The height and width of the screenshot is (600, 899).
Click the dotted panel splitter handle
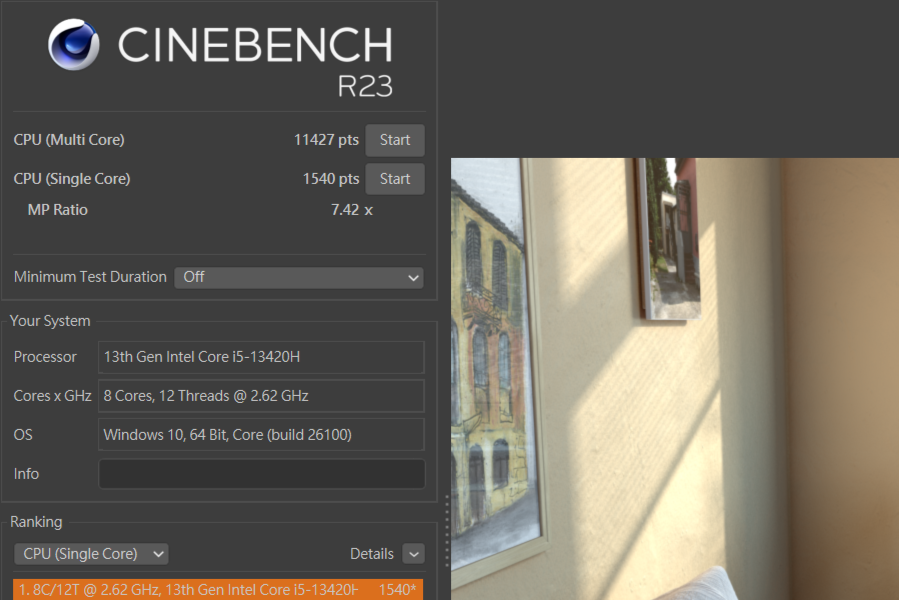point(447,531)
